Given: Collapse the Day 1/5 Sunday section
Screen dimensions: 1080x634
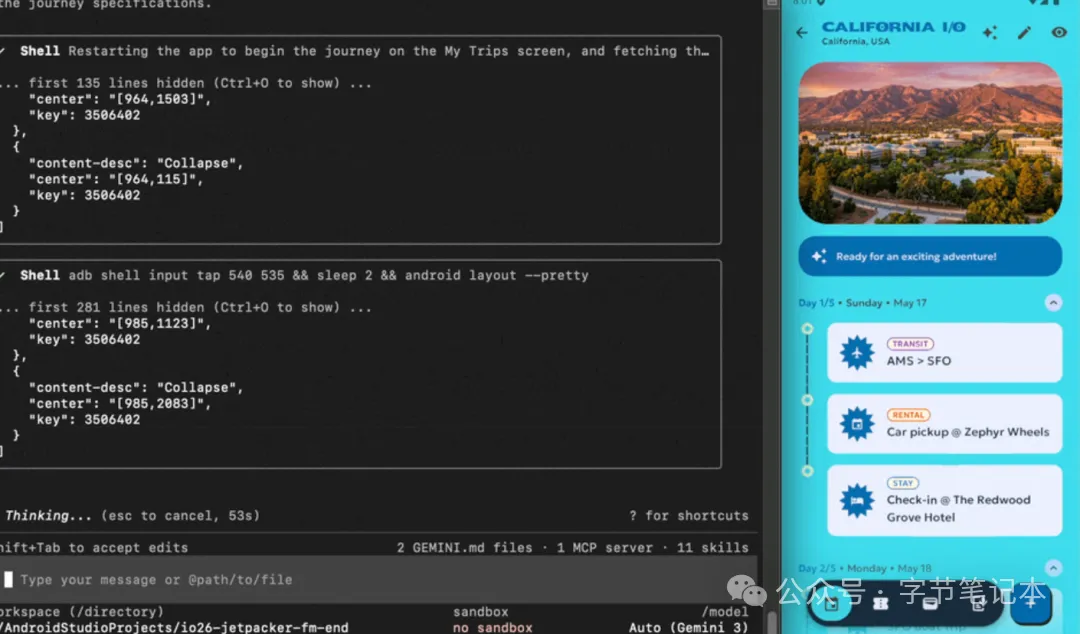Looking at the screenshot, I should 1052,303.
